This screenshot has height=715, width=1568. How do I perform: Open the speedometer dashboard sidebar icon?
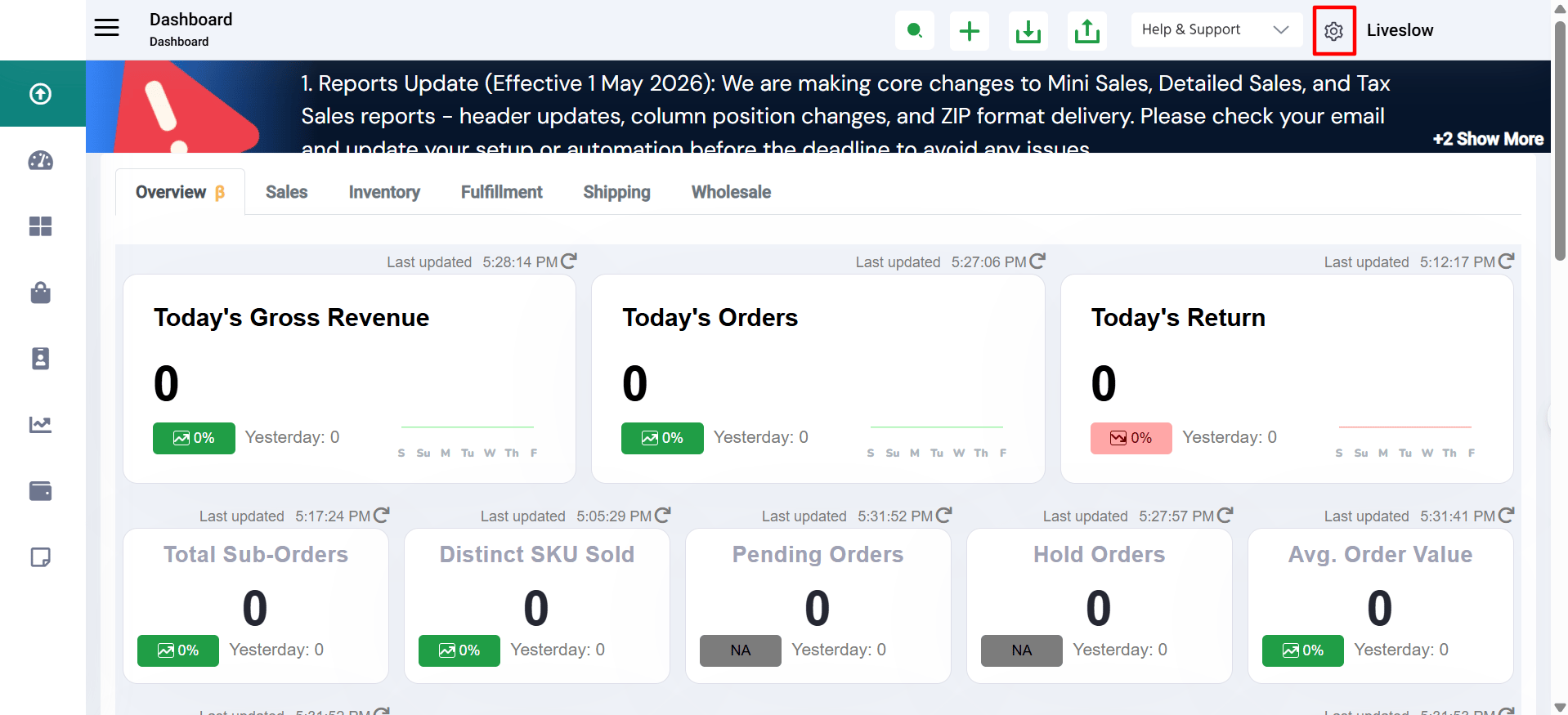pyautogui.click(x=41, y=160)
